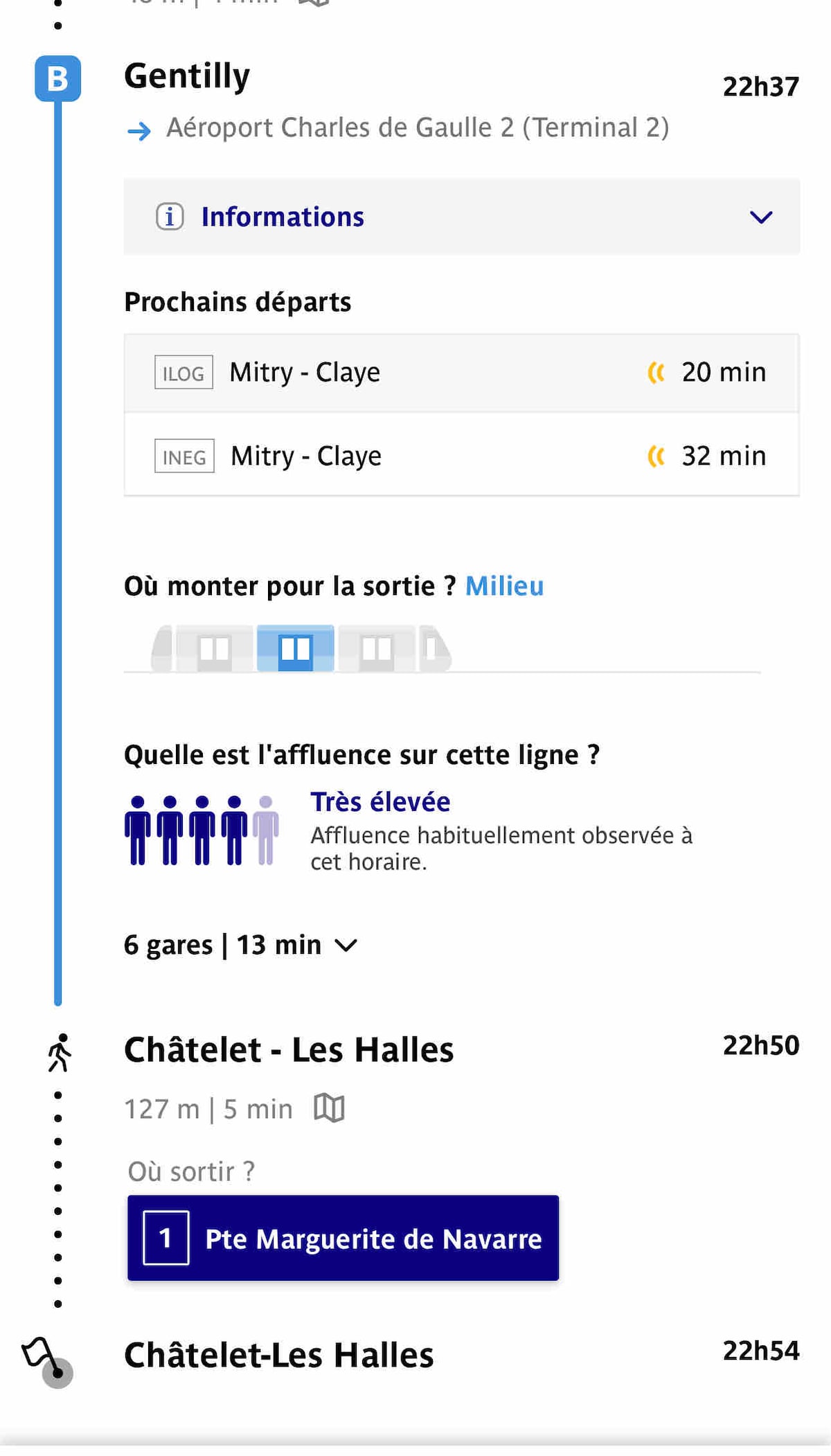831x1456 pixels.
Task: Tap the RER B line badge
Action: click(58, 78)
